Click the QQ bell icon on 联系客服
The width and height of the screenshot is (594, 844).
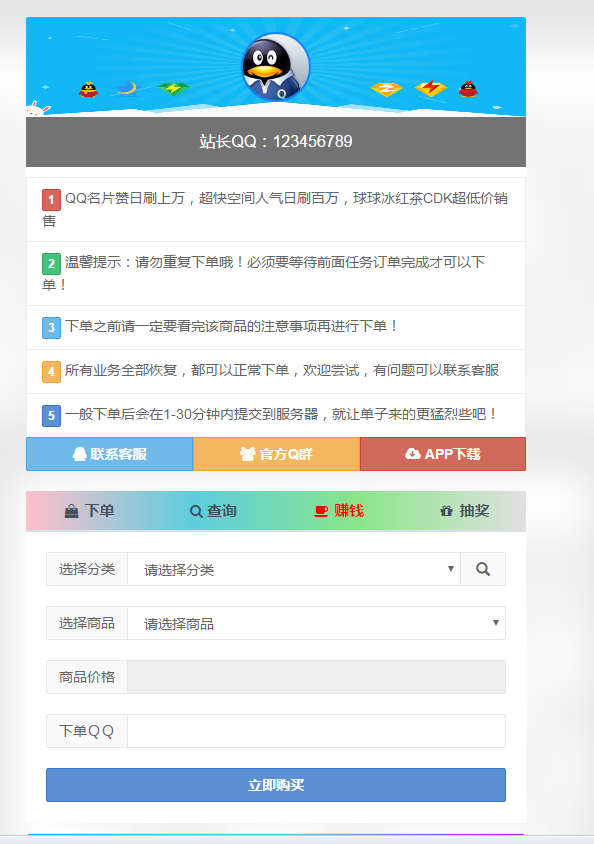(x=79, y=454)
